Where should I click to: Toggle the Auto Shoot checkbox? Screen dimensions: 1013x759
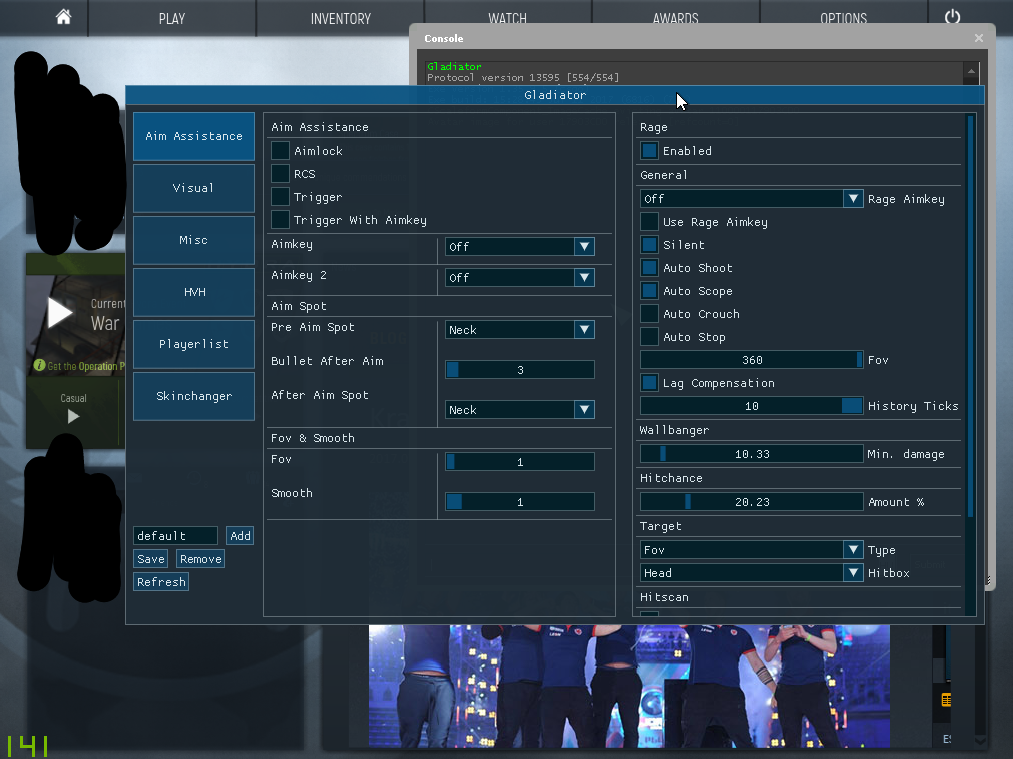(x=650, y=268)
